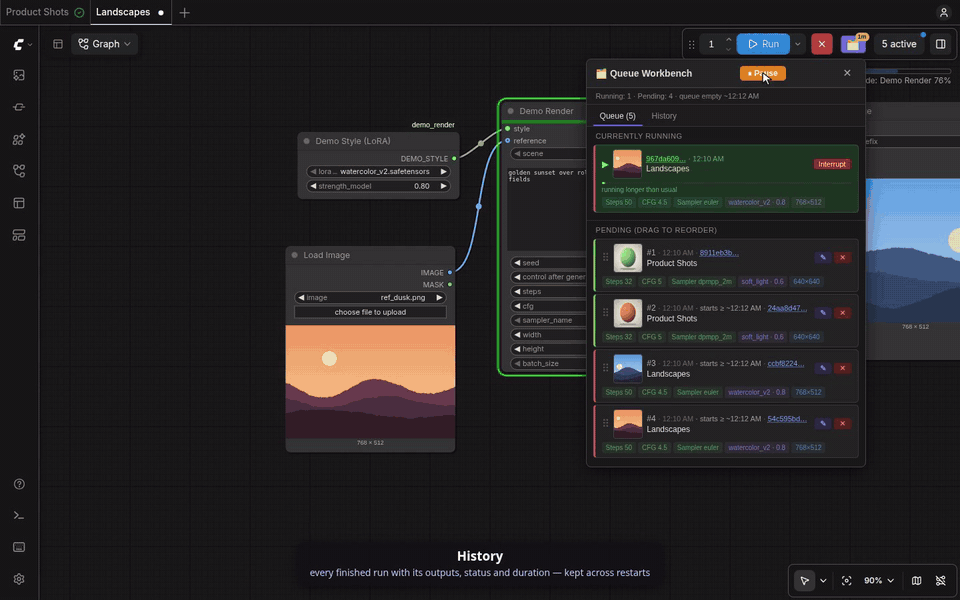Open the model library sparkle-shapes sidebar icon

(x=19, y=140)
